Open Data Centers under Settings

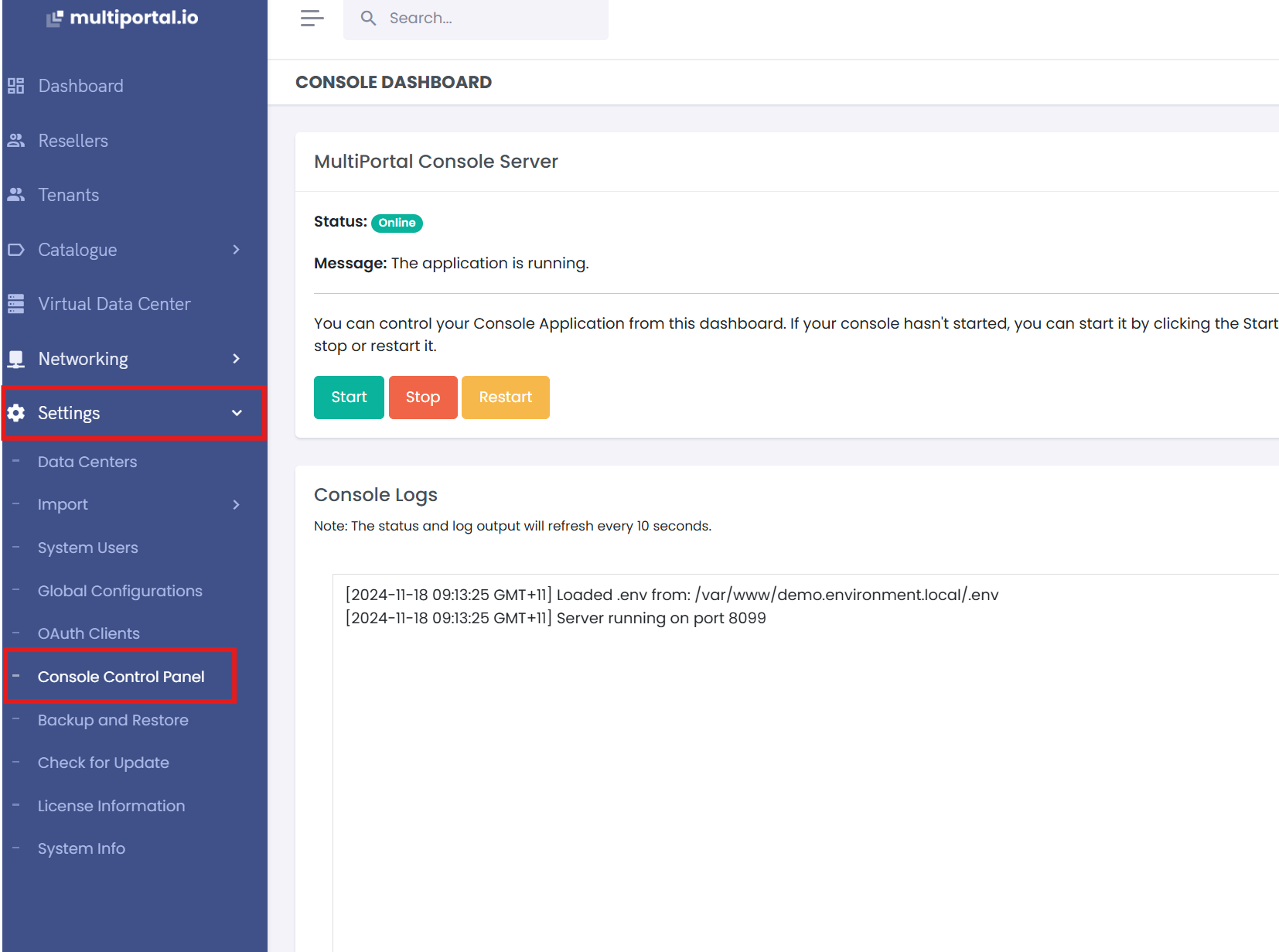pyautogui.click(x=87, y=462)
